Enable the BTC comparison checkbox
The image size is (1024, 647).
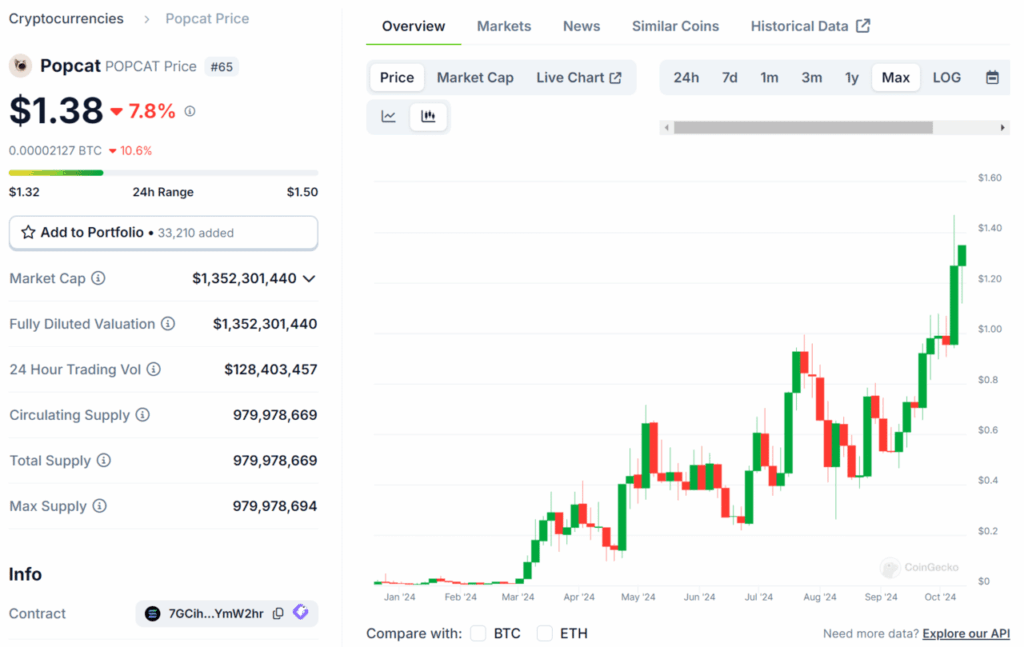pos(478,633)
